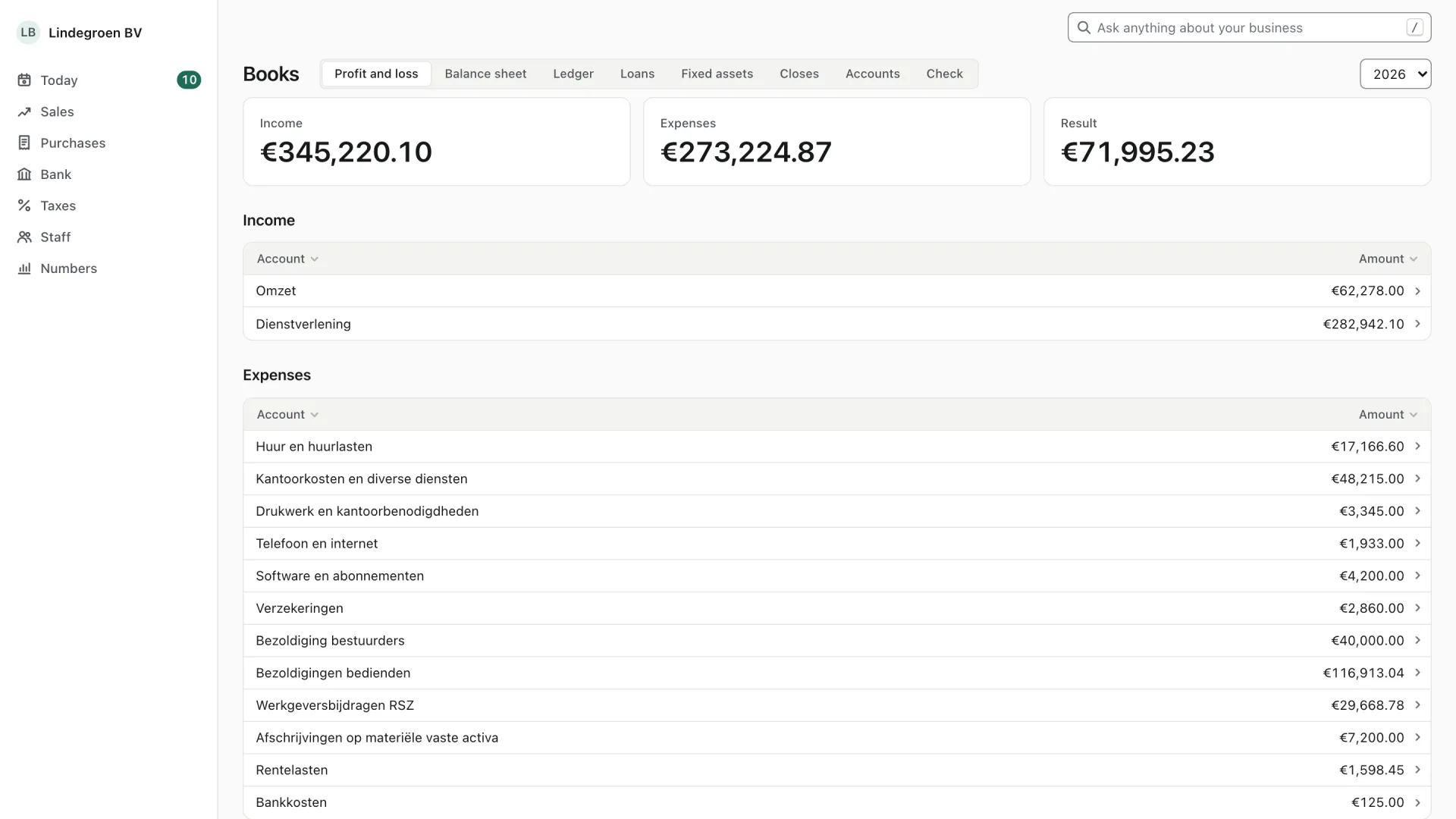Open the Accounts tab

[872, 74]
